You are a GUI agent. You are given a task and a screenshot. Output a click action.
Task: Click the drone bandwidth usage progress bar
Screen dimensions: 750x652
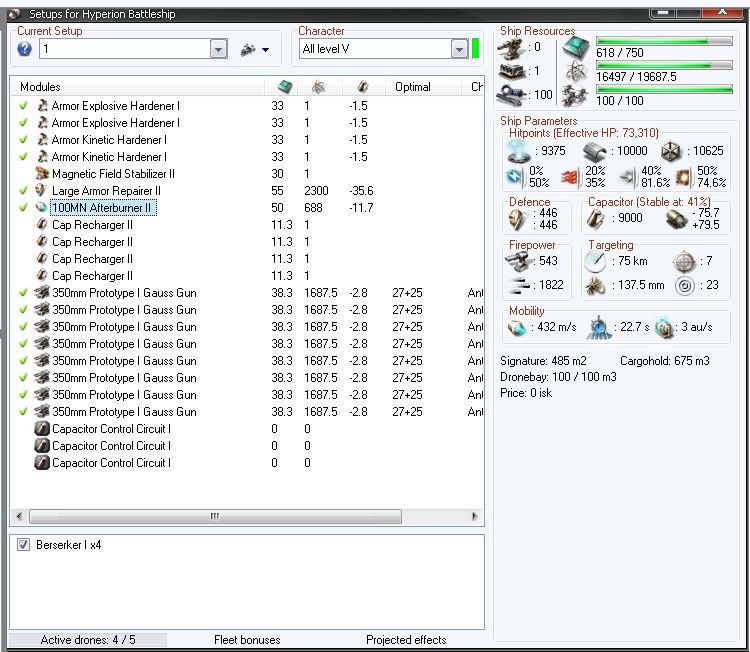[664, 89]
